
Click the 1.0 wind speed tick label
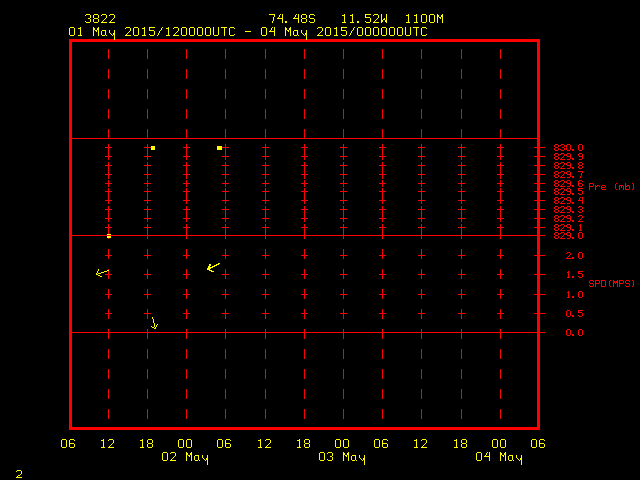click(x=574, y=294)
